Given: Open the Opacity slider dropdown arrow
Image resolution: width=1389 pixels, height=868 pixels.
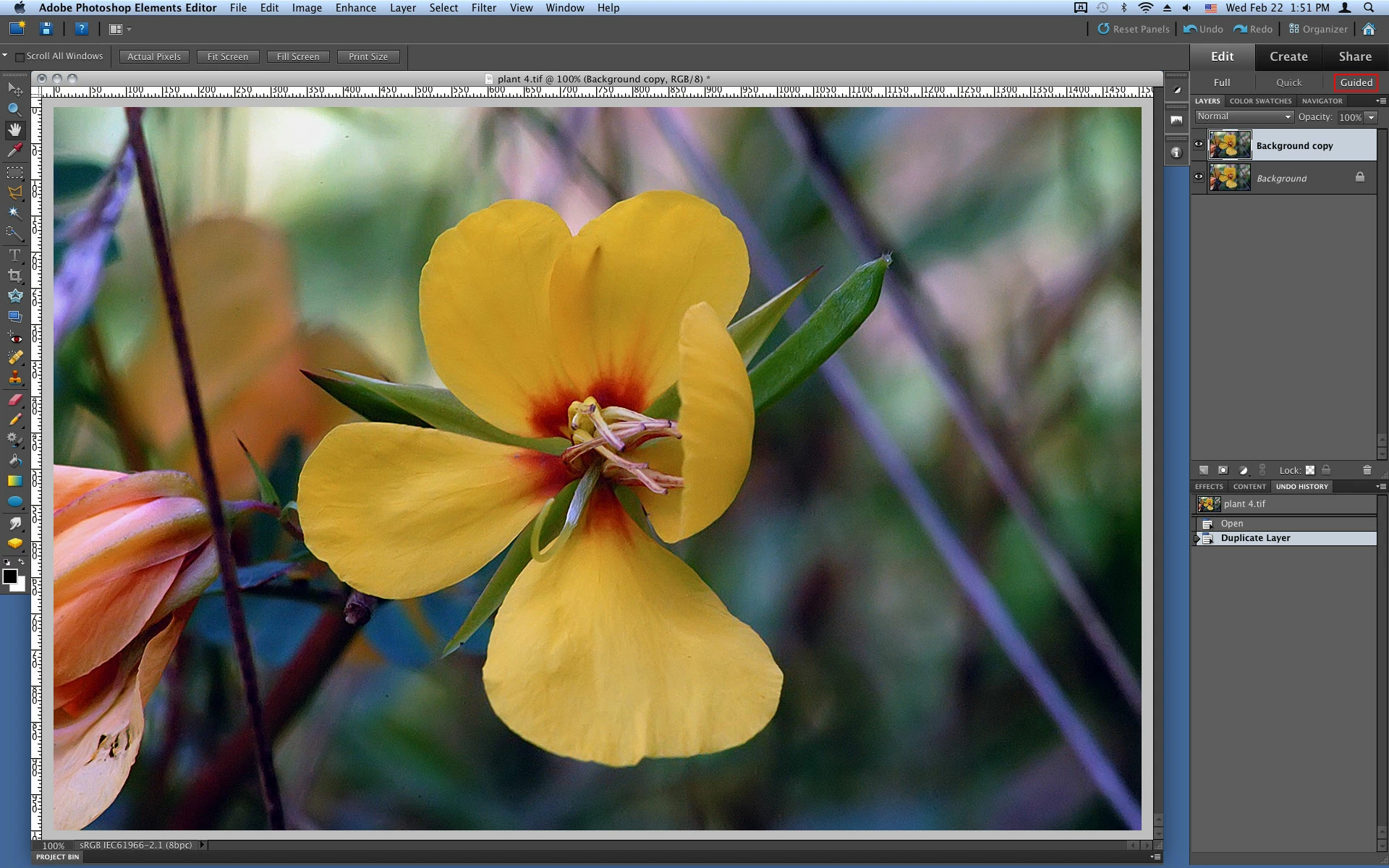Looking at the screenshot, I should click(1371, 117).
